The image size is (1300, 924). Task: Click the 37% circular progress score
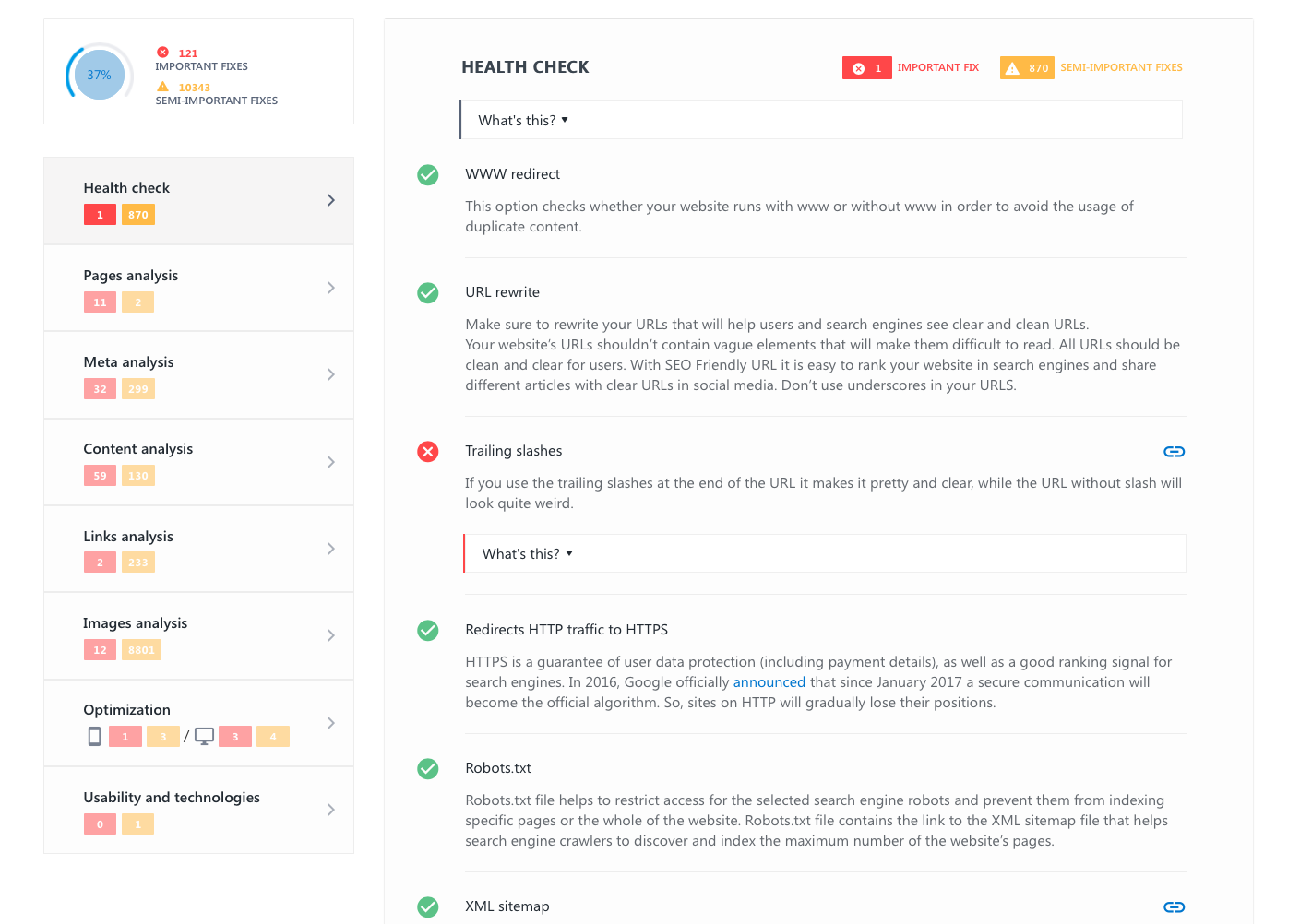click(100, 75)
